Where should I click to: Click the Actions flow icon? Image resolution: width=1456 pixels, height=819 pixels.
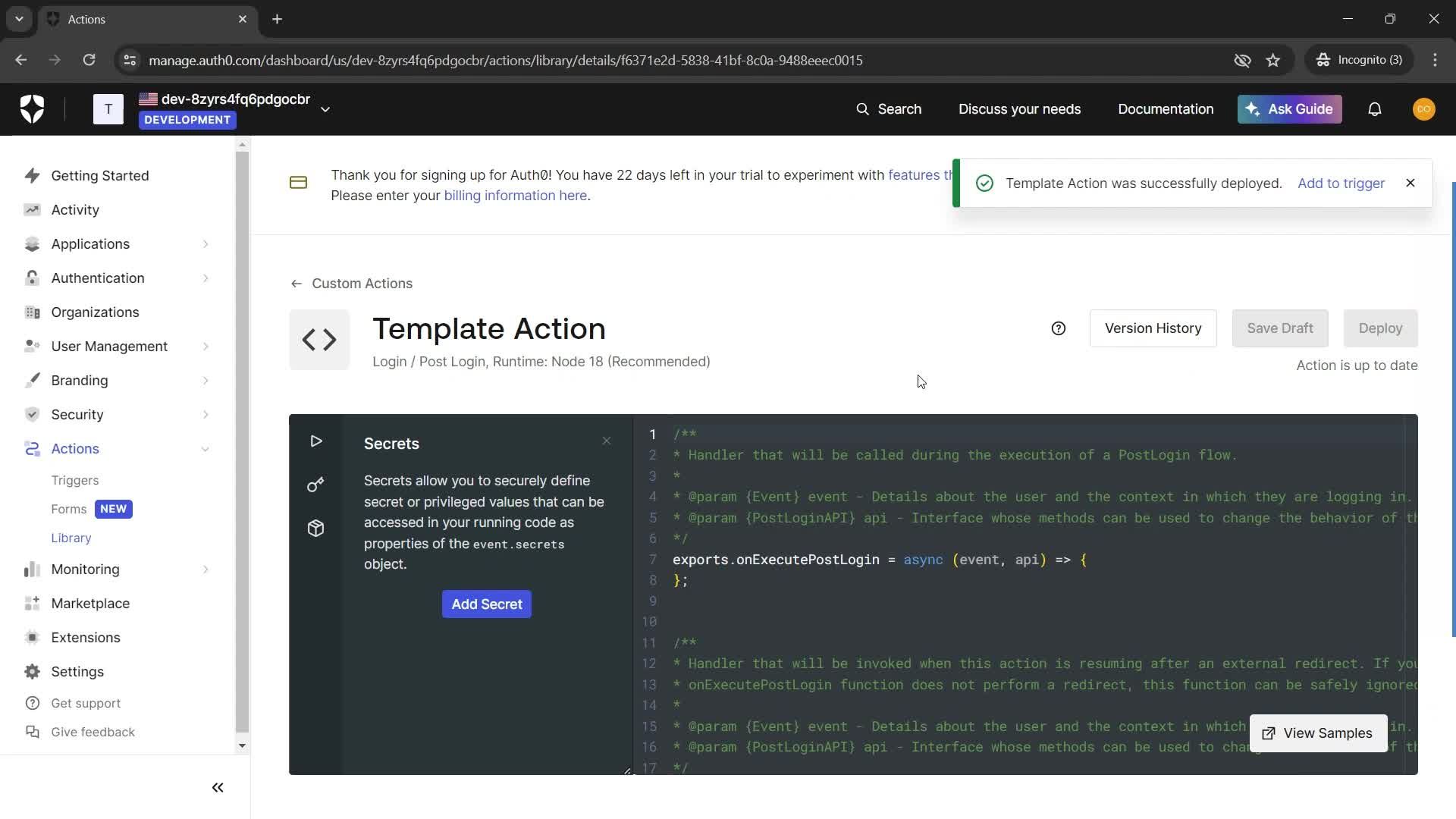32,449
